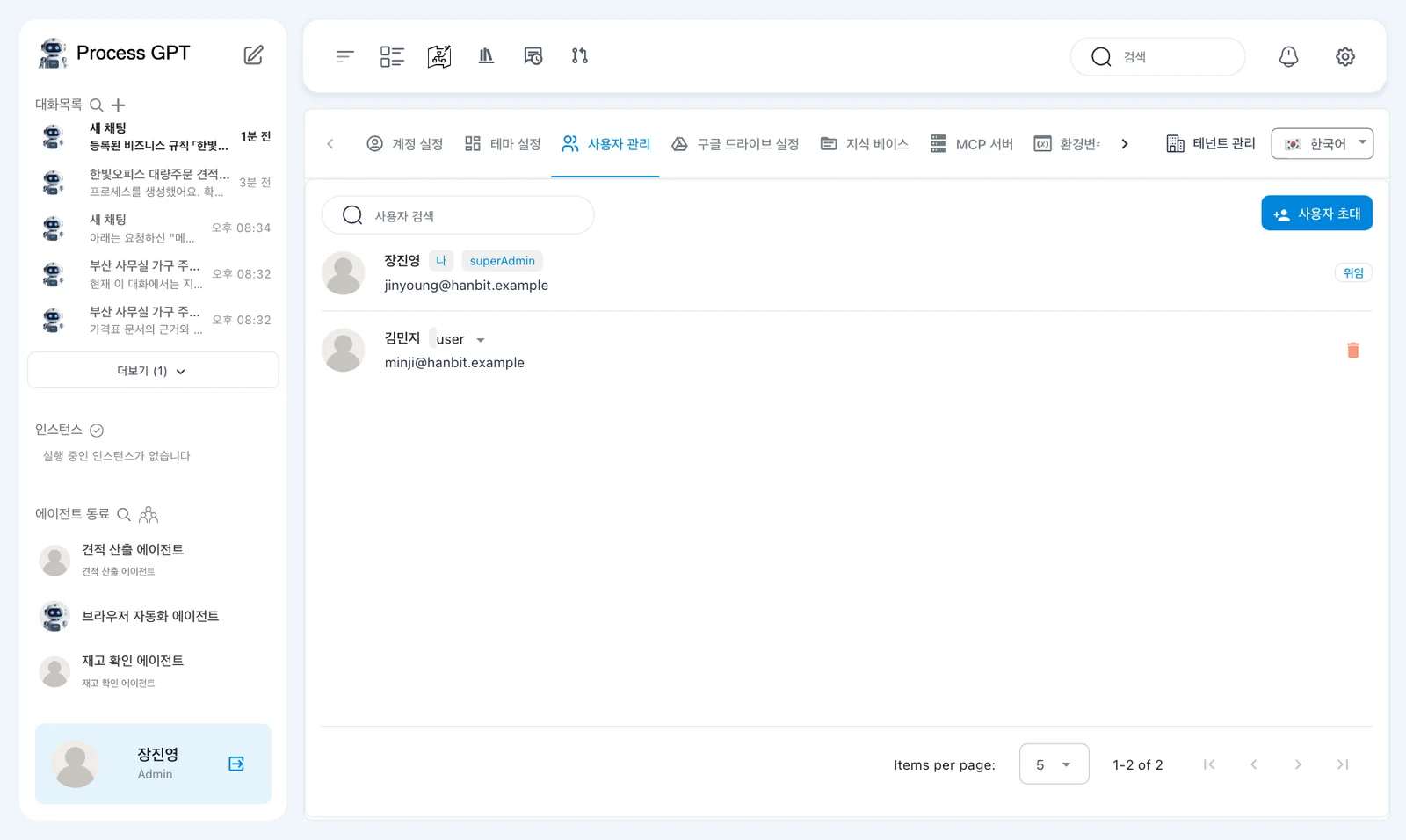Open the items per page dropdown
This screenshot has width=1406, height=840.
pos(1054,764)
